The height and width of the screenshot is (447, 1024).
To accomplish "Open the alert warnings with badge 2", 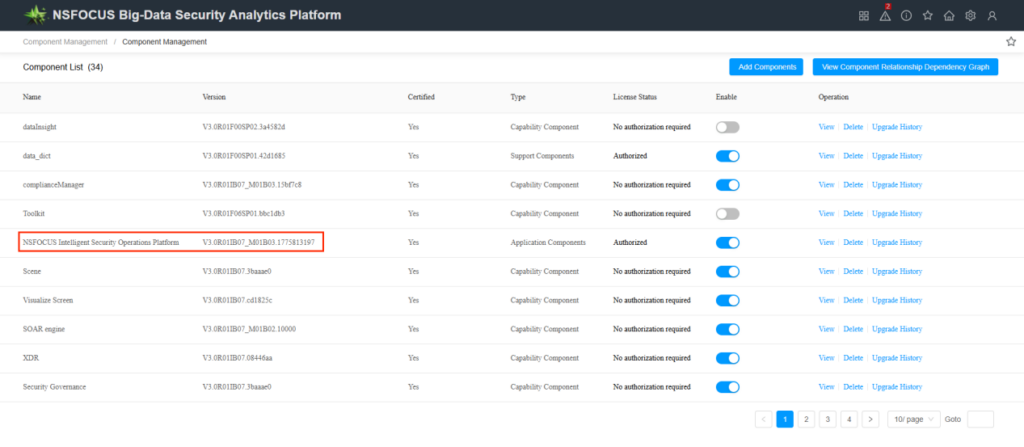I will pos(885,15).
